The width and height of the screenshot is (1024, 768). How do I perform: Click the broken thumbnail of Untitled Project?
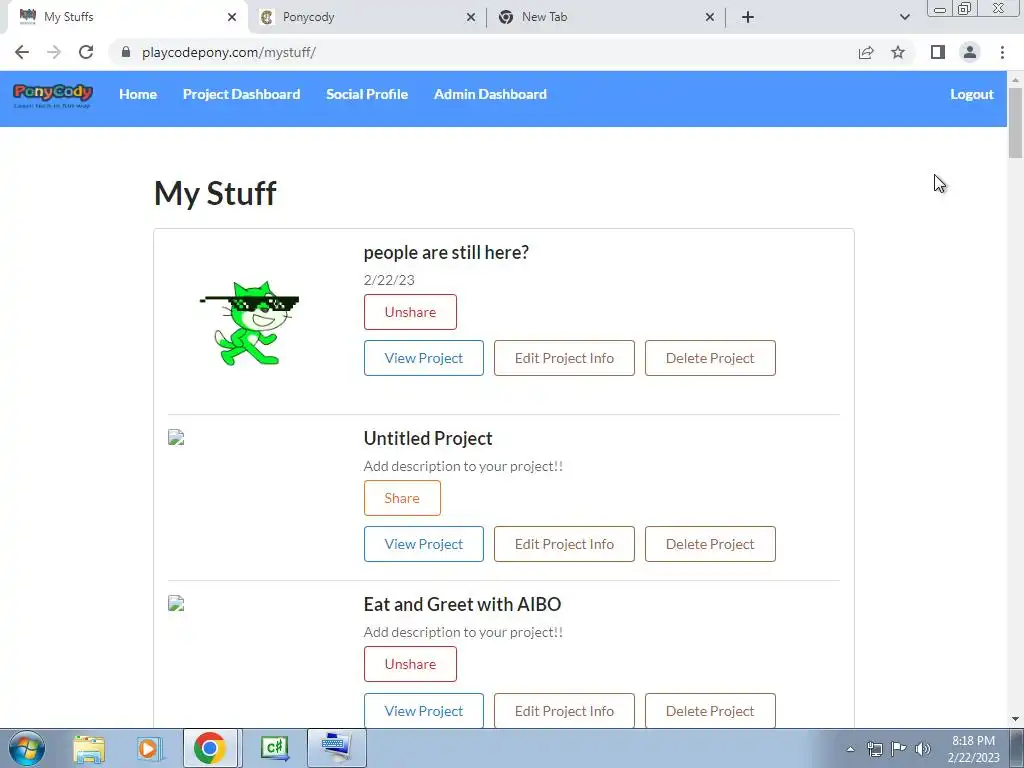tap(176, 438)
